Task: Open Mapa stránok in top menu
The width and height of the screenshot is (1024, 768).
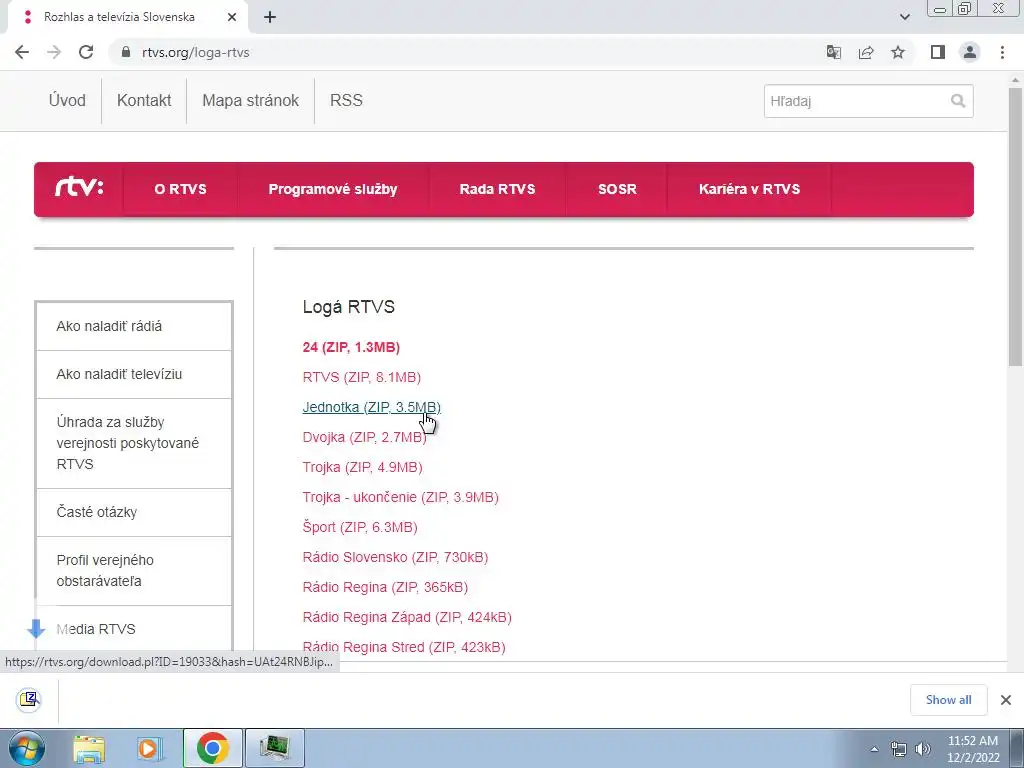Action: pos(250,100)
